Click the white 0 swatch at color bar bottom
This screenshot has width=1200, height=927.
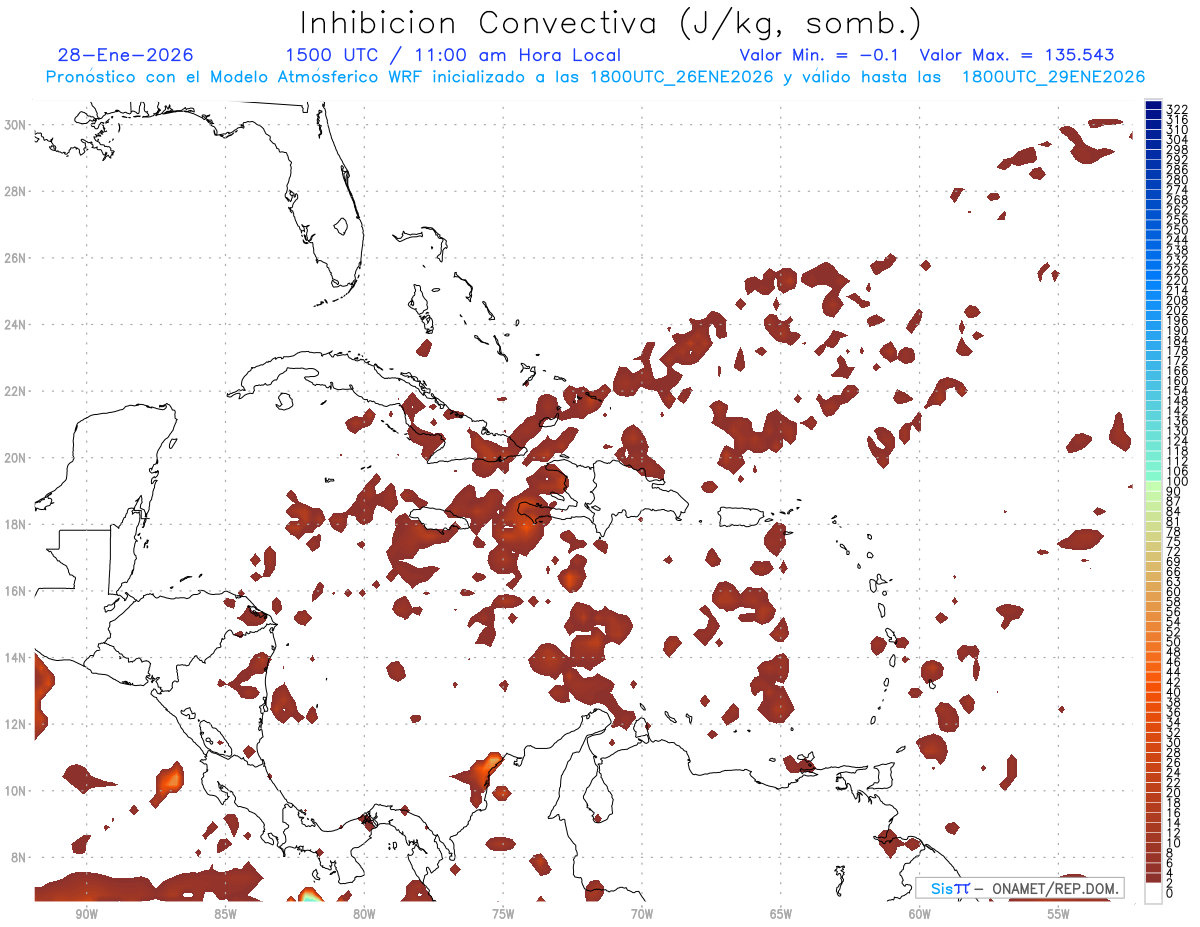click(1153, 891)
